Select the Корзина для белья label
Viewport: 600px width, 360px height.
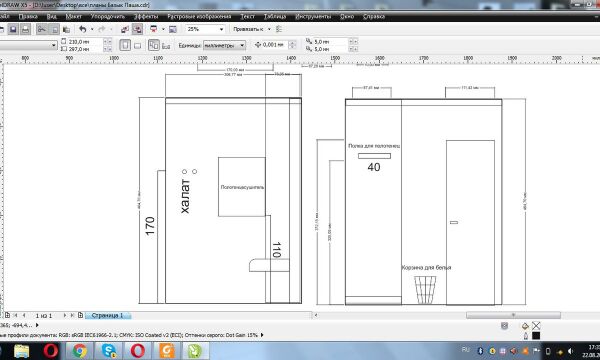(x=426, y=267)
